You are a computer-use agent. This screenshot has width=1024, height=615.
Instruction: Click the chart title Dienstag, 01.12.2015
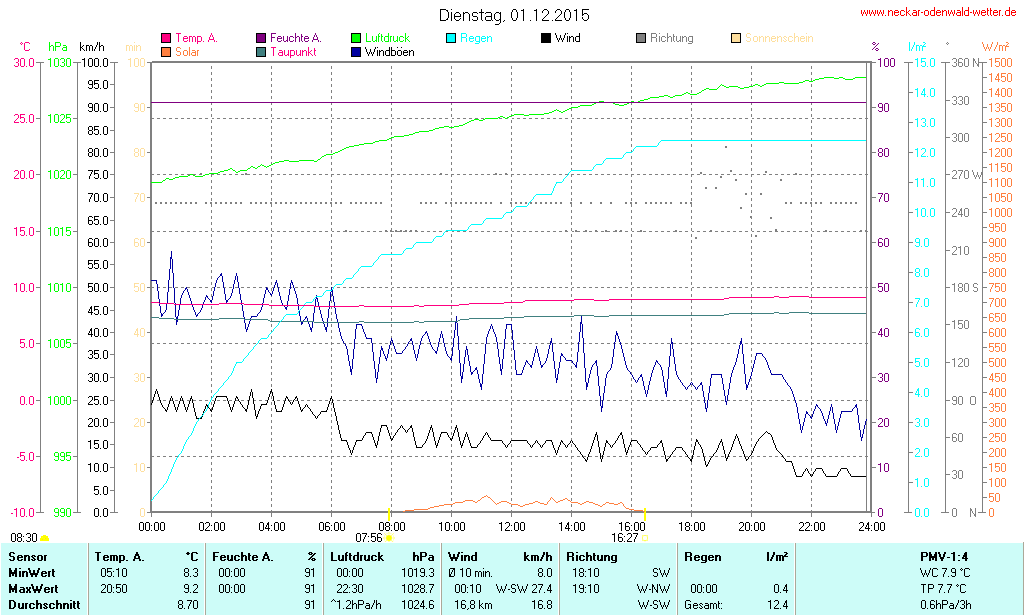(x=514, y=15)
